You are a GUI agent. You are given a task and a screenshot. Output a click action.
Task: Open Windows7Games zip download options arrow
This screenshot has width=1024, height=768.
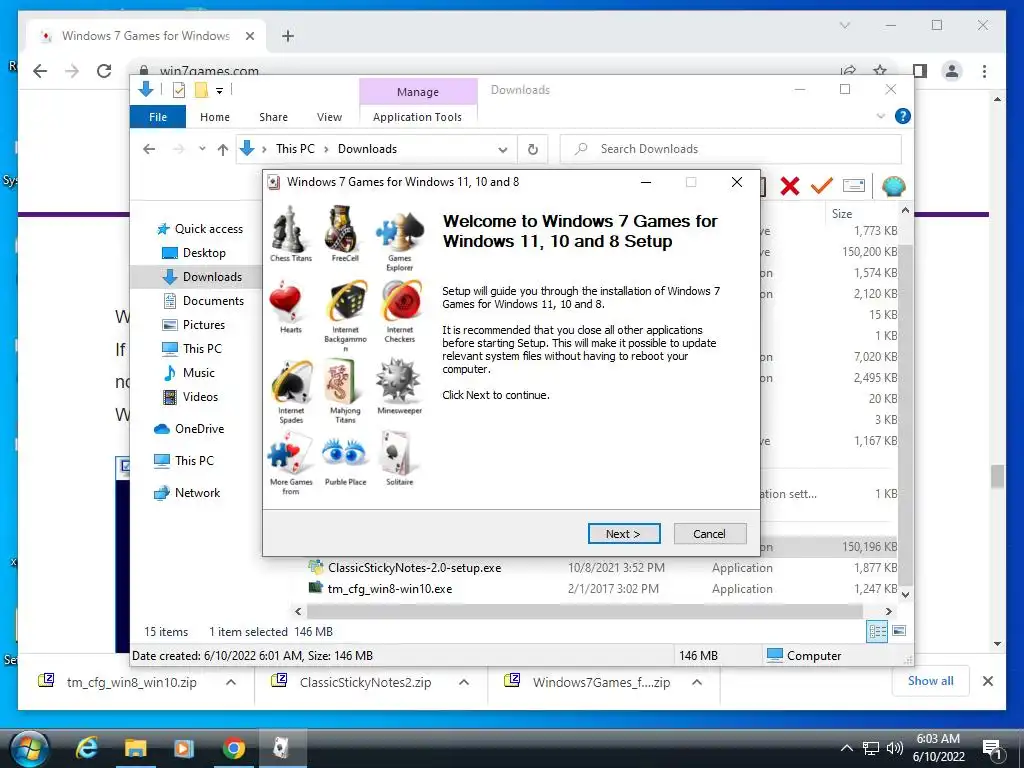pos(697,682)
